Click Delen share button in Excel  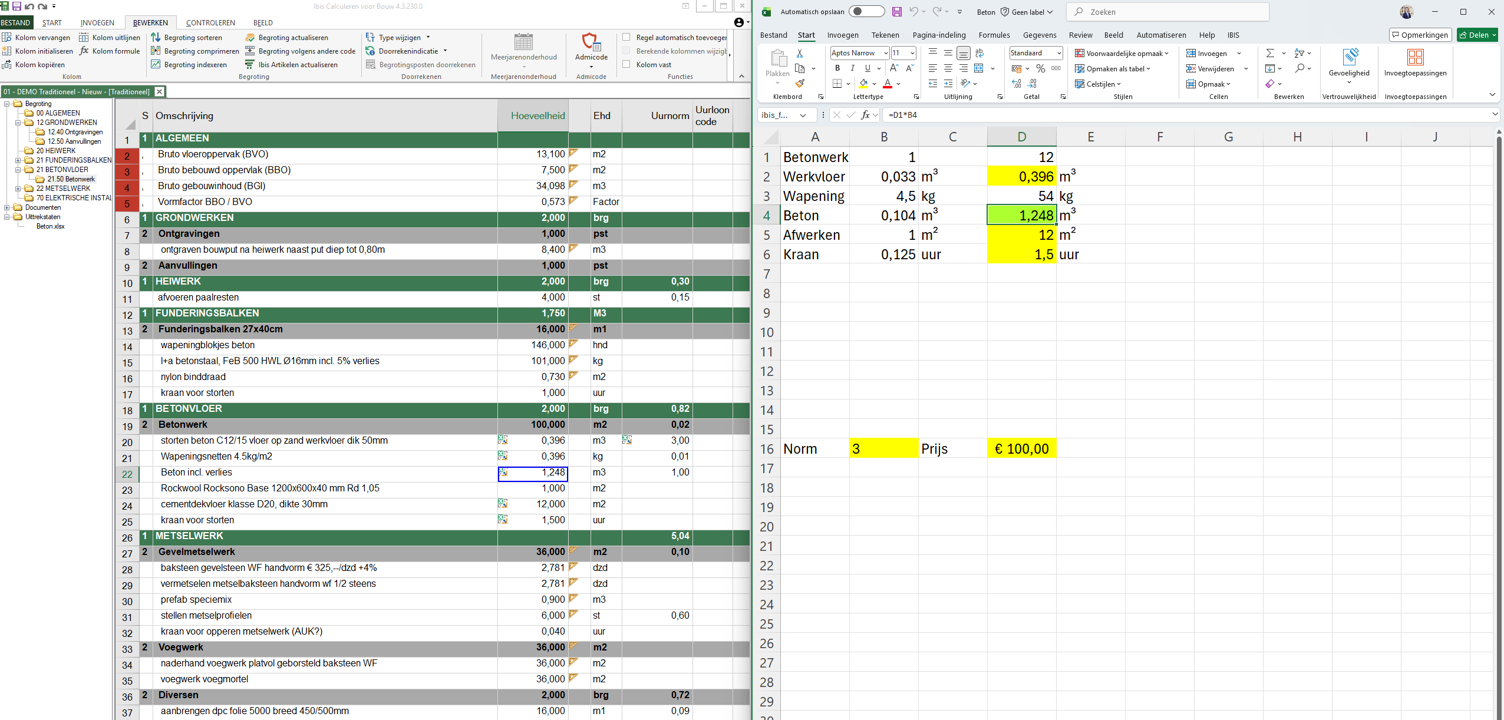click(x=1477, y=35)
